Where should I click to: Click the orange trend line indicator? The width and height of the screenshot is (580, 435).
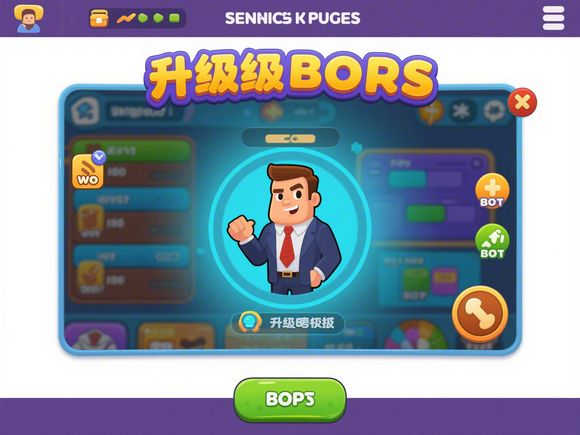[x=126, y=18]
